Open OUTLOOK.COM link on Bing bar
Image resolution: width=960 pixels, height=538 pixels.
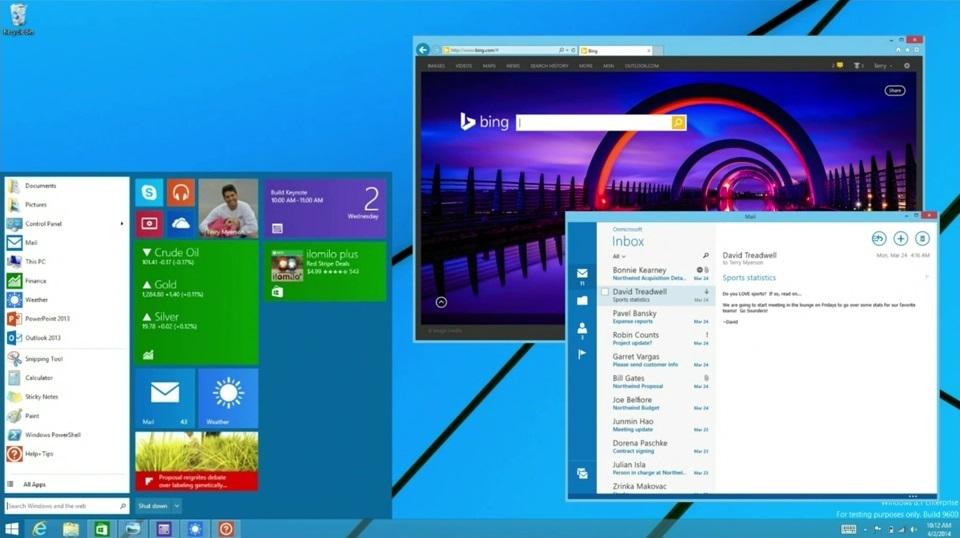(x=642, y=65)
